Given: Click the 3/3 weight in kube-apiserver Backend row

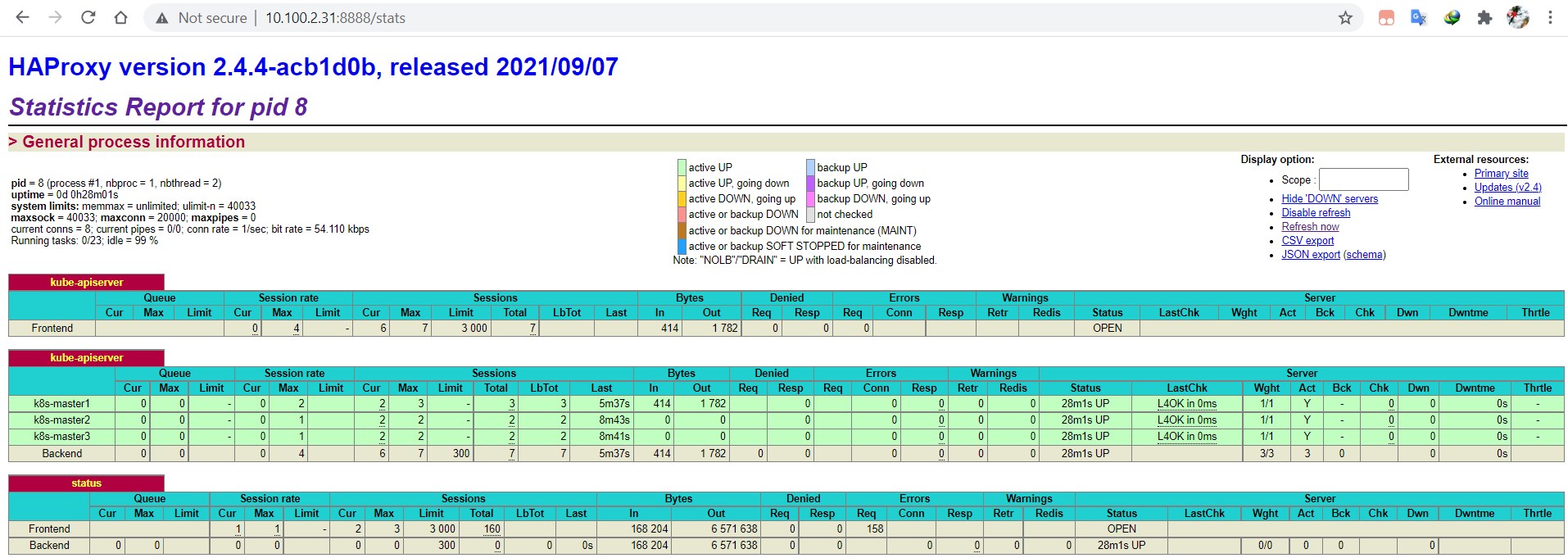Looking at the screenshot, I should (1267, 454).
